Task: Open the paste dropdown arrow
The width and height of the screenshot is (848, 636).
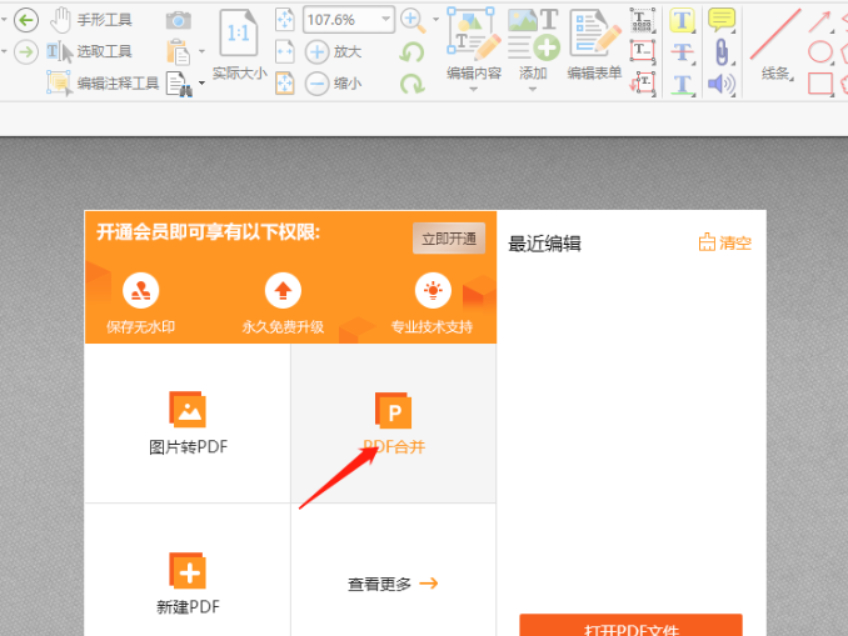Action: (202, 52)
